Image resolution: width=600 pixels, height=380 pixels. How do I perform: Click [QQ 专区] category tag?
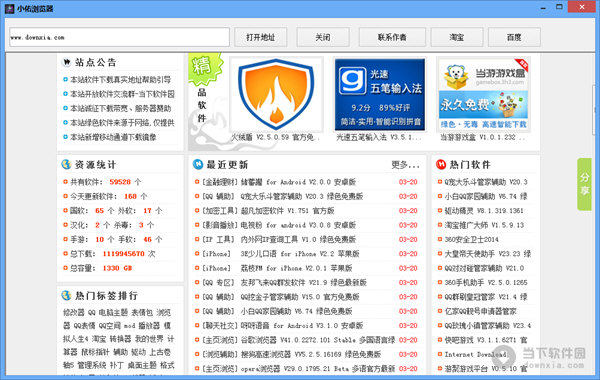(218, 282)
